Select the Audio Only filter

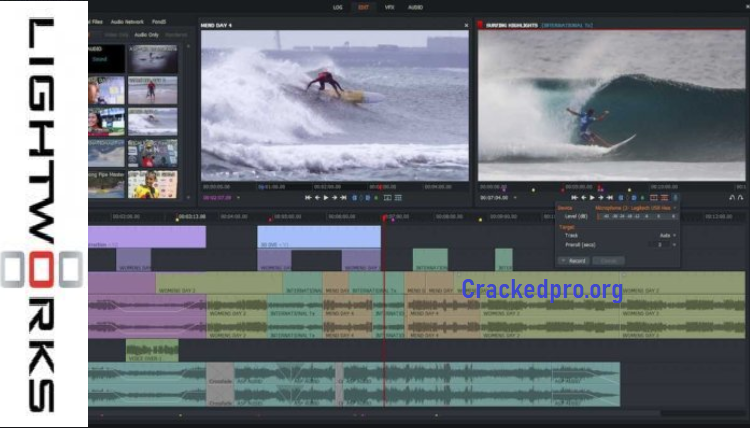click(x=146, y=35)
